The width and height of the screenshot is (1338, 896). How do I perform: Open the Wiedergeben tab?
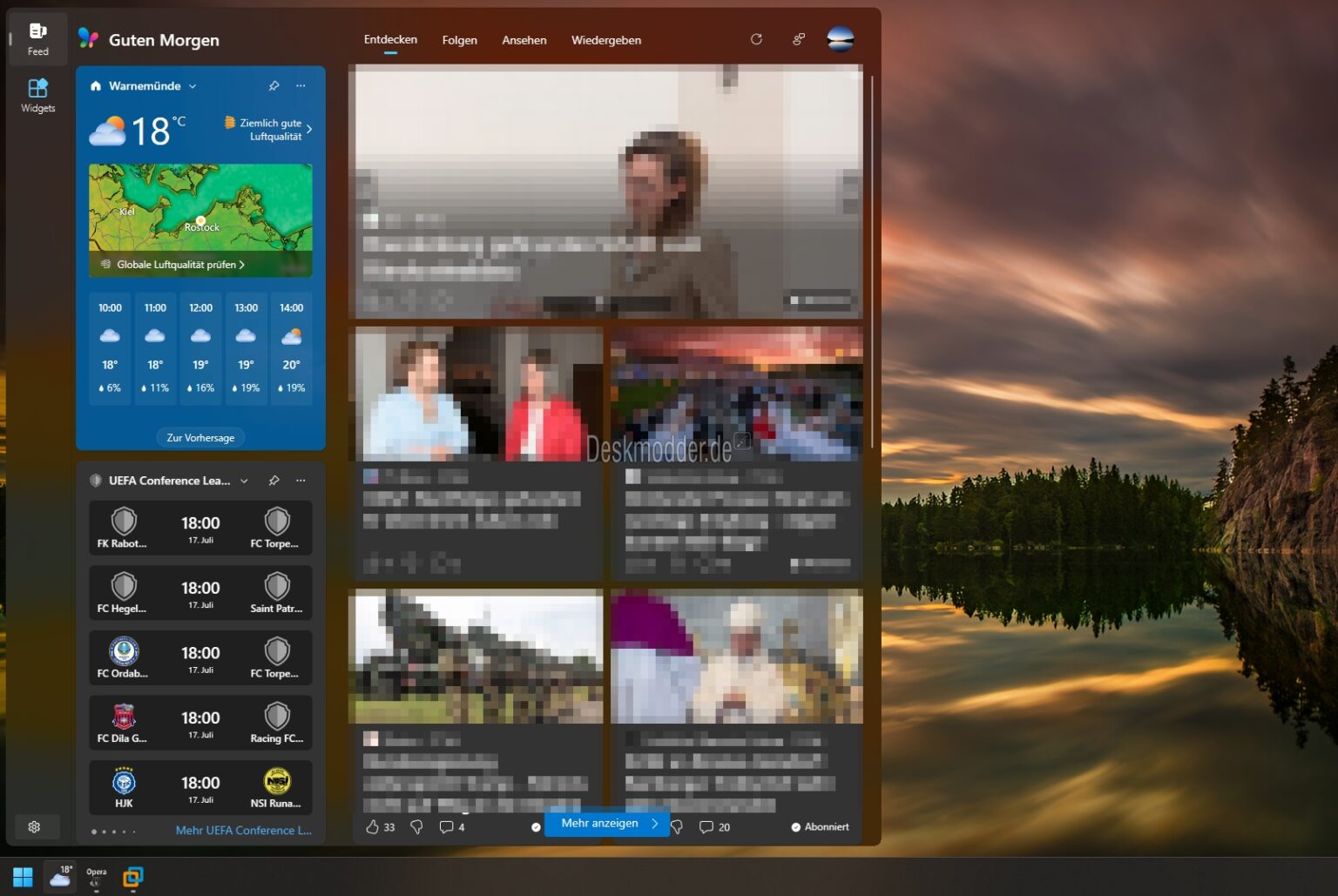tap(605, 40)
